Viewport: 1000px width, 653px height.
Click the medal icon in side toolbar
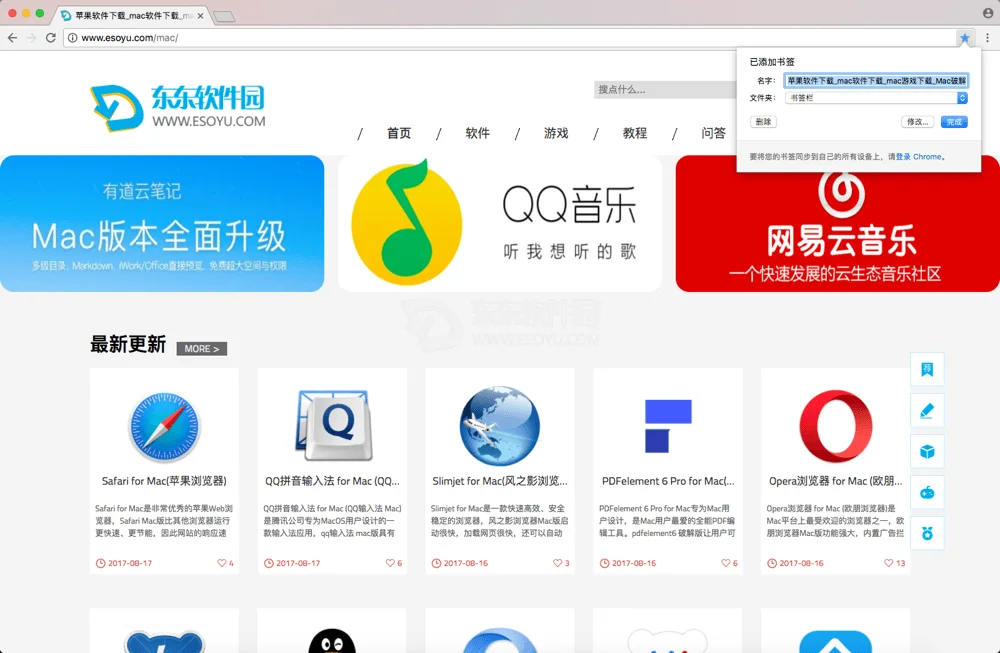click(x=927, y=533)
